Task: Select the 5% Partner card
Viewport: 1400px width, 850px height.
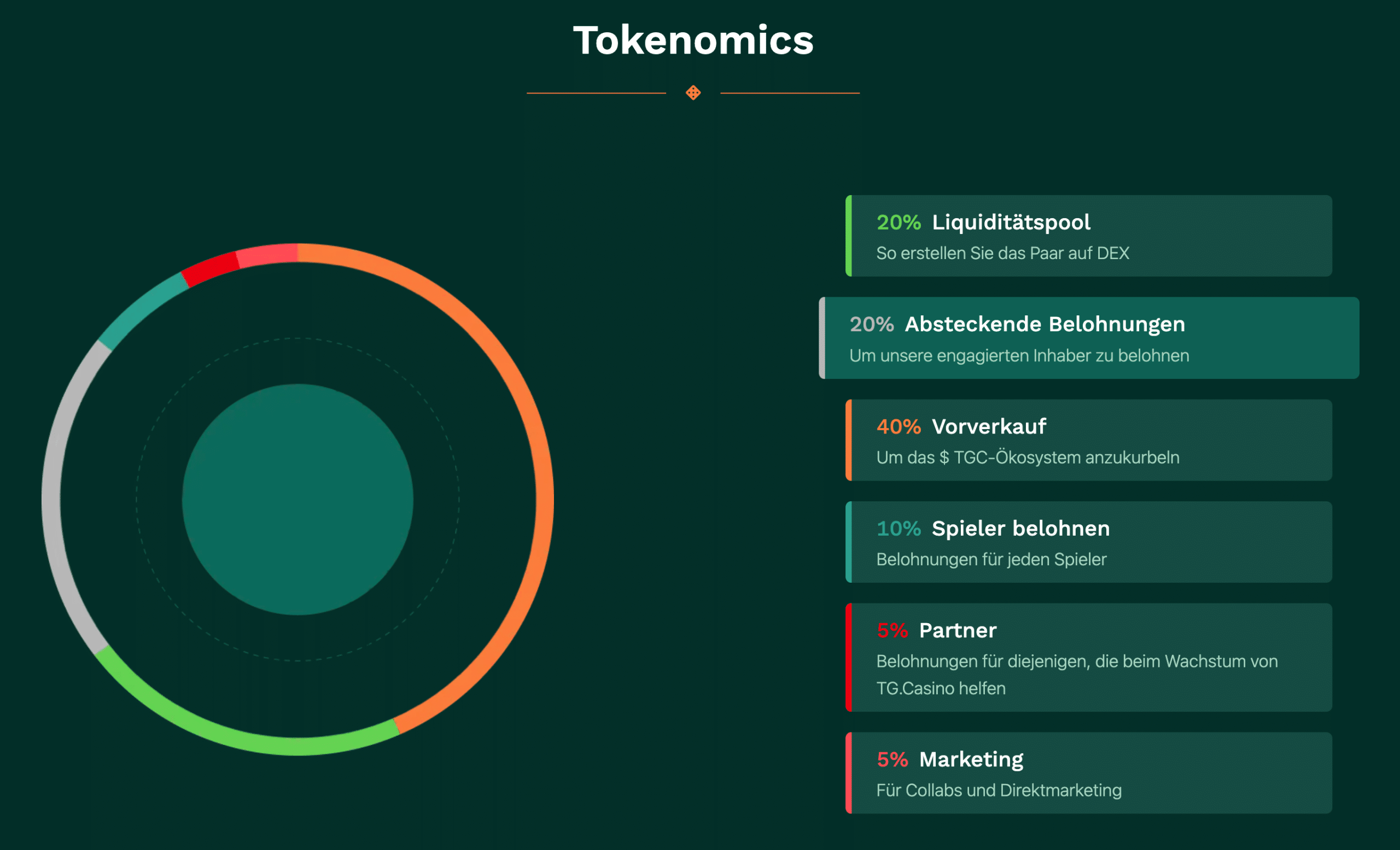Action: (x=1089, y=657)
